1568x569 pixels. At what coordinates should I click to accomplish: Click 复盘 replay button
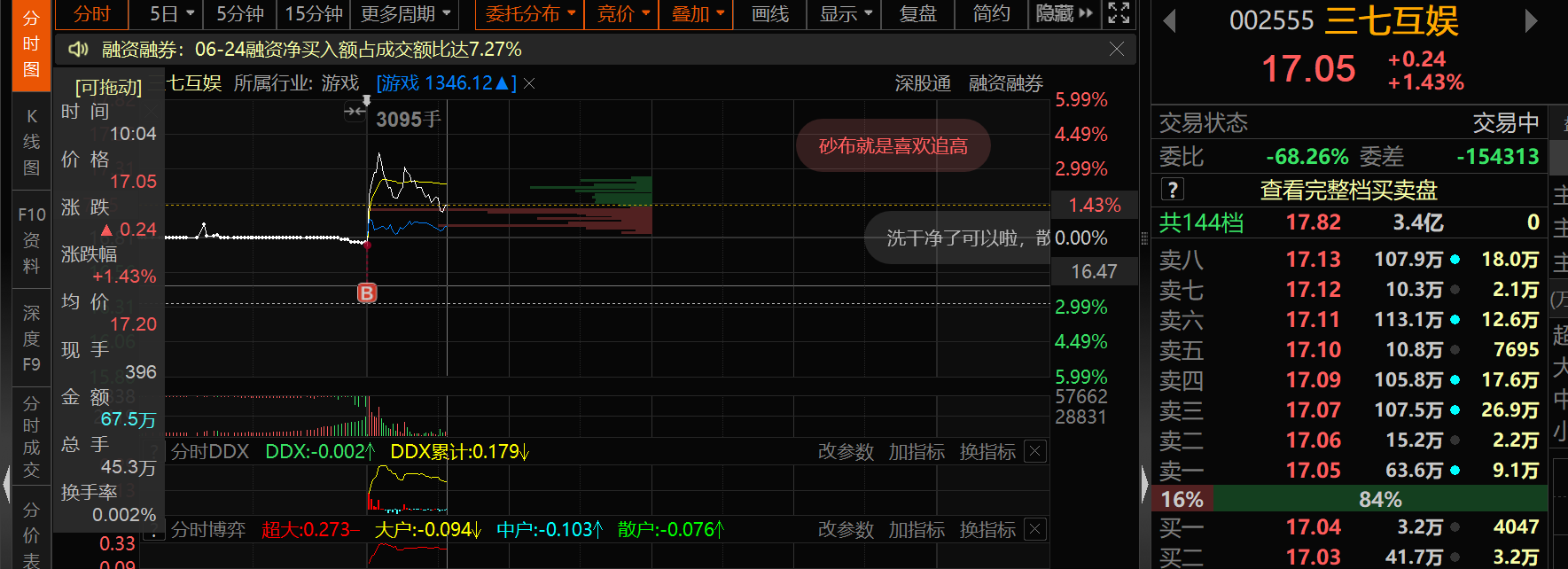tap(918, 14)
